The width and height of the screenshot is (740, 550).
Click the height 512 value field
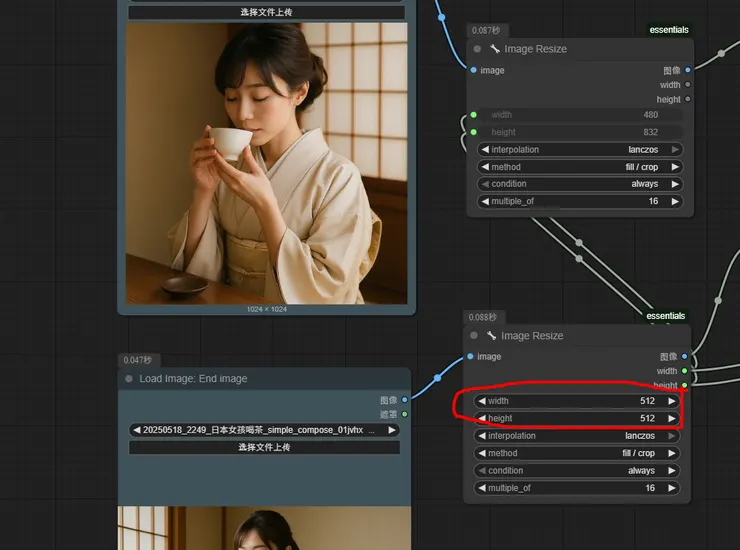click(577, 418)
